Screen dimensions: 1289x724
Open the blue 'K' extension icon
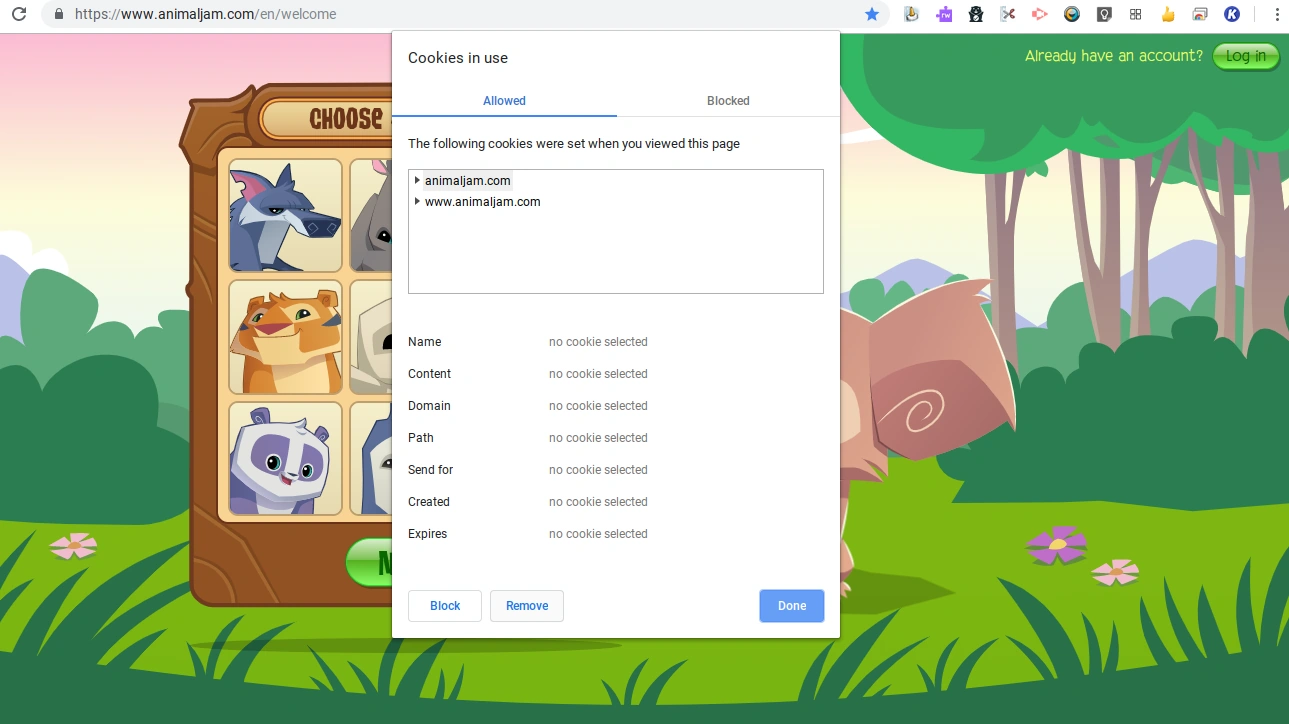pyautogui.click(x=1232, y=15)
